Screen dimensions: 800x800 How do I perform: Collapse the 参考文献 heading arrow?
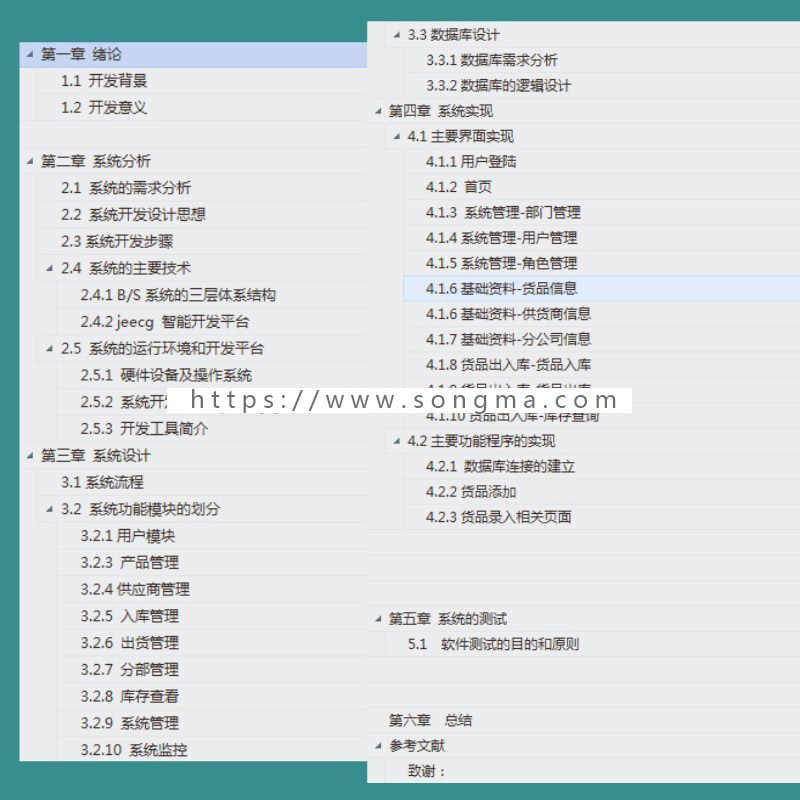click(378, 746)
